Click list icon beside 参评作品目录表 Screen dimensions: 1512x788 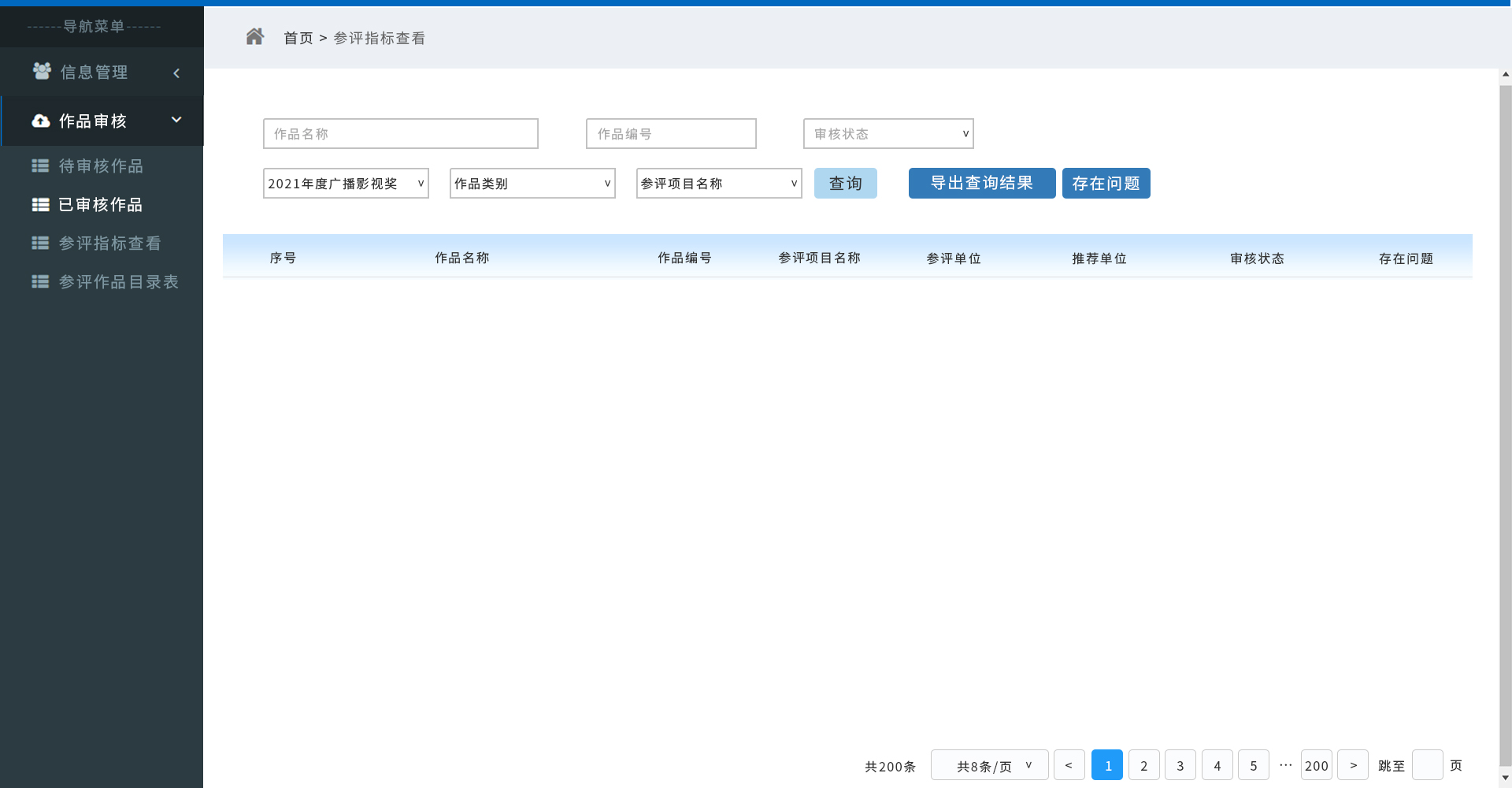40,281
